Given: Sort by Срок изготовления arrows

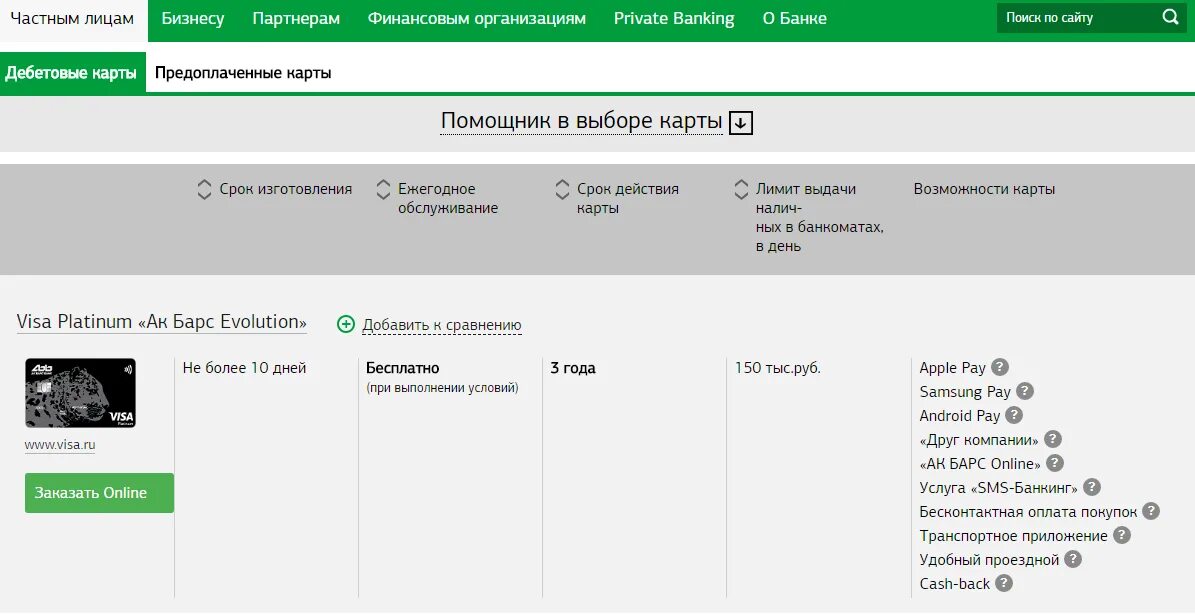Looking at the screenshot, I should click(x=204, y=189).
